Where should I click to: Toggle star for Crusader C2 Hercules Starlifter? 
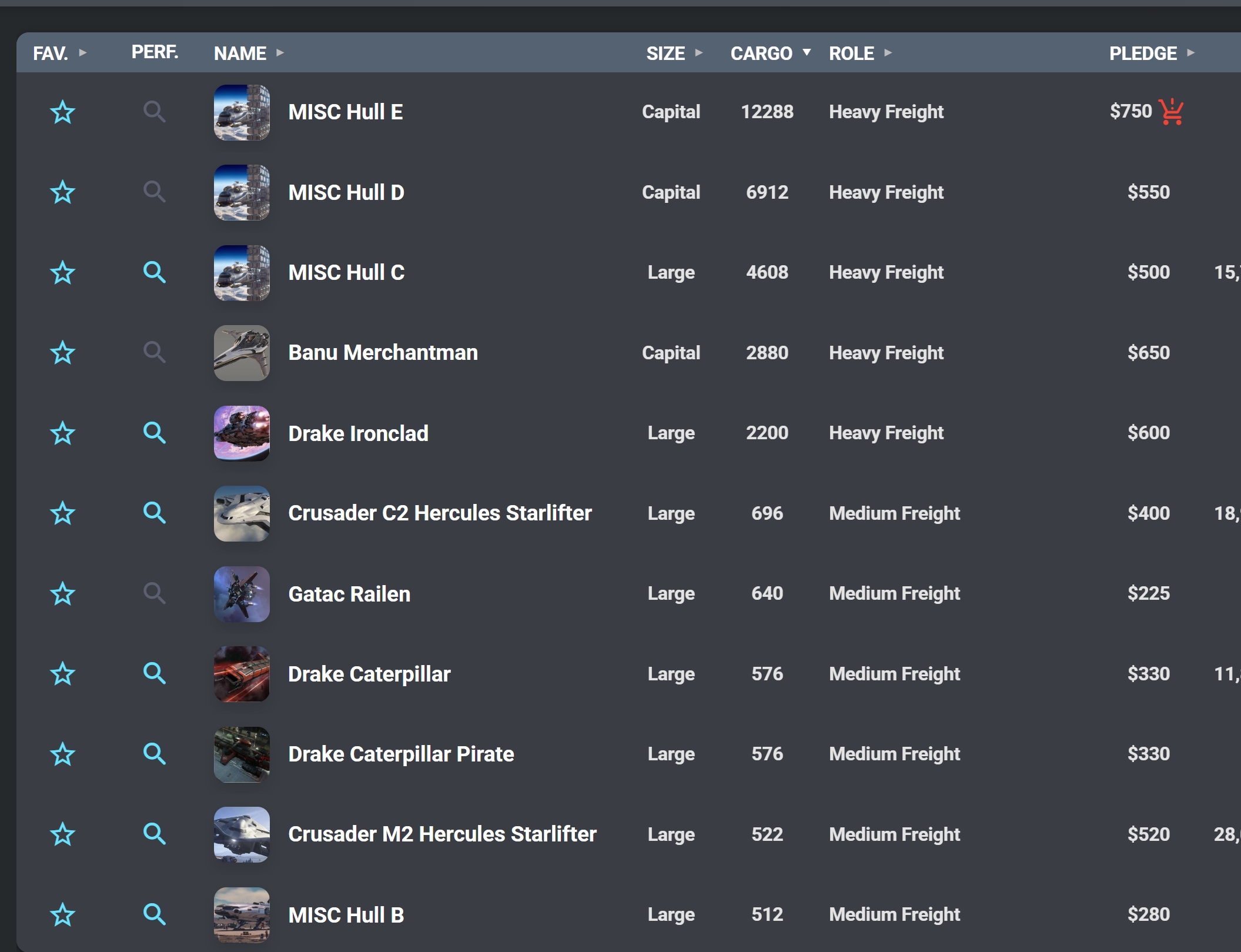62,513
